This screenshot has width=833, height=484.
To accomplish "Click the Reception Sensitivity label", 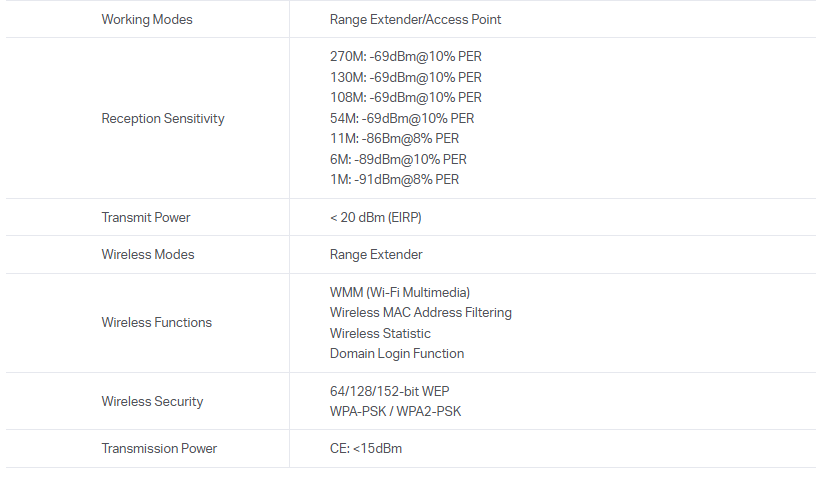I will [163, 119].
